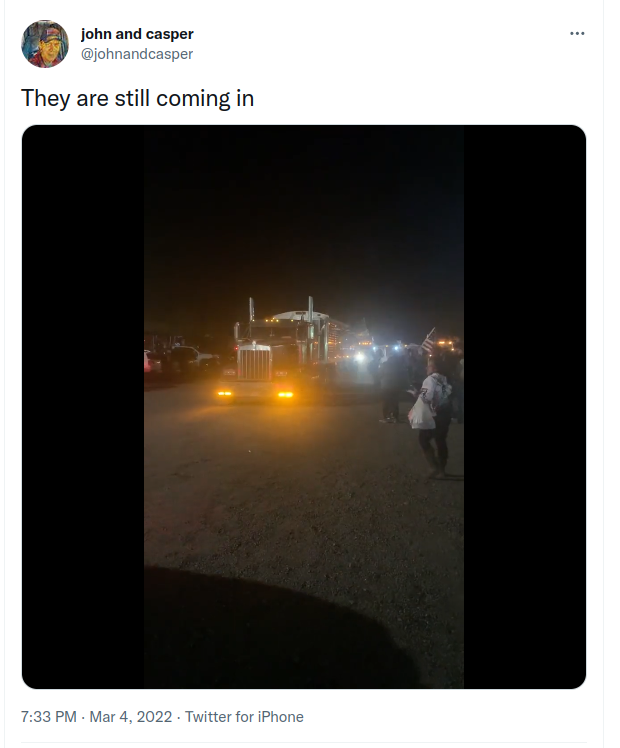The image size is (620, 748).
Task: Click the truck's amber headlights in video
Action: click(255, 394)
